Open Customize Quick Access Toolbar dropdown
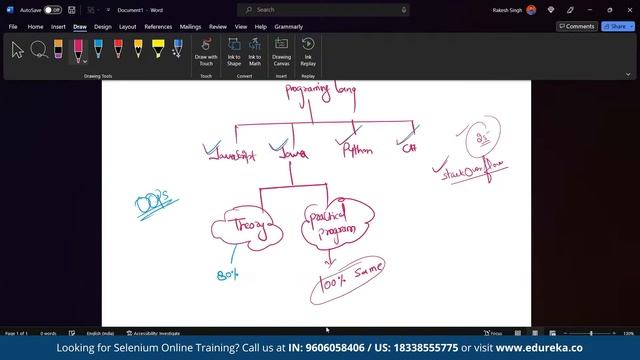640x360 pixels. pyautogui.click(x=108, y=10)
